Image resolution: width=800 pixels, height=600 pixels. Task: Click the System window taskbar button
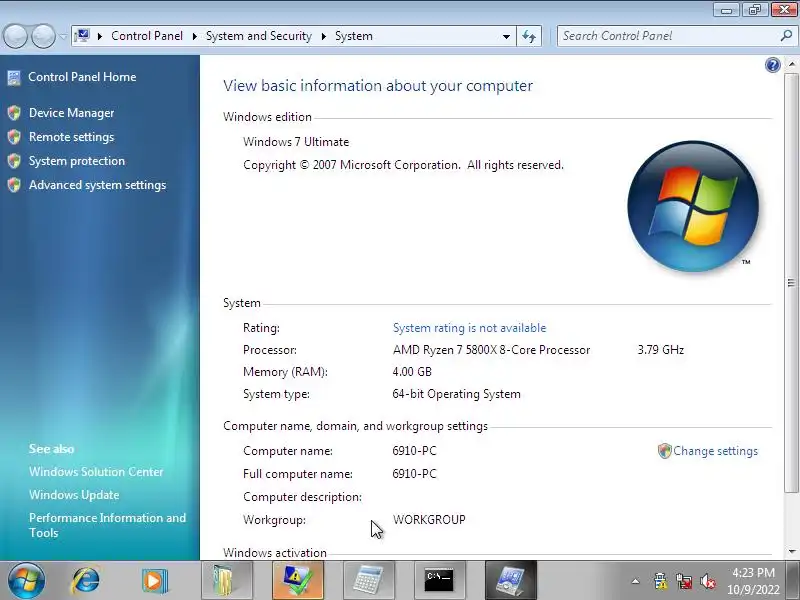point(511,580)
